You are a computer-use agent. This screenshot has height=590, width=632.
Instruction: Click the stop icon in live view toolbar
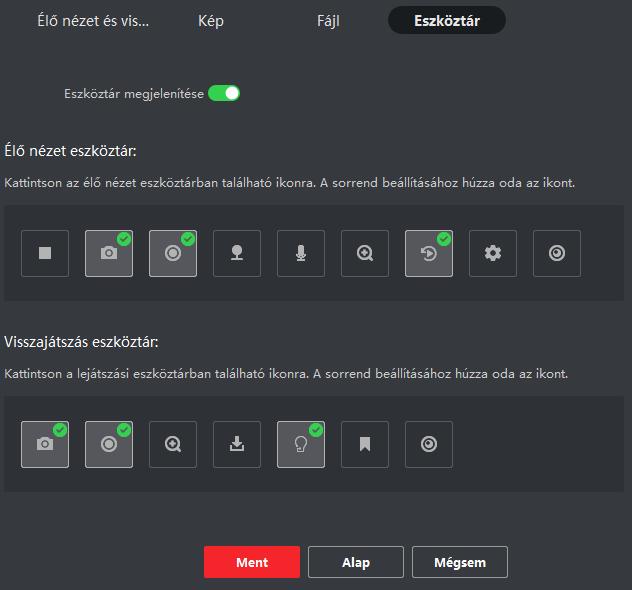pos(45,253)
